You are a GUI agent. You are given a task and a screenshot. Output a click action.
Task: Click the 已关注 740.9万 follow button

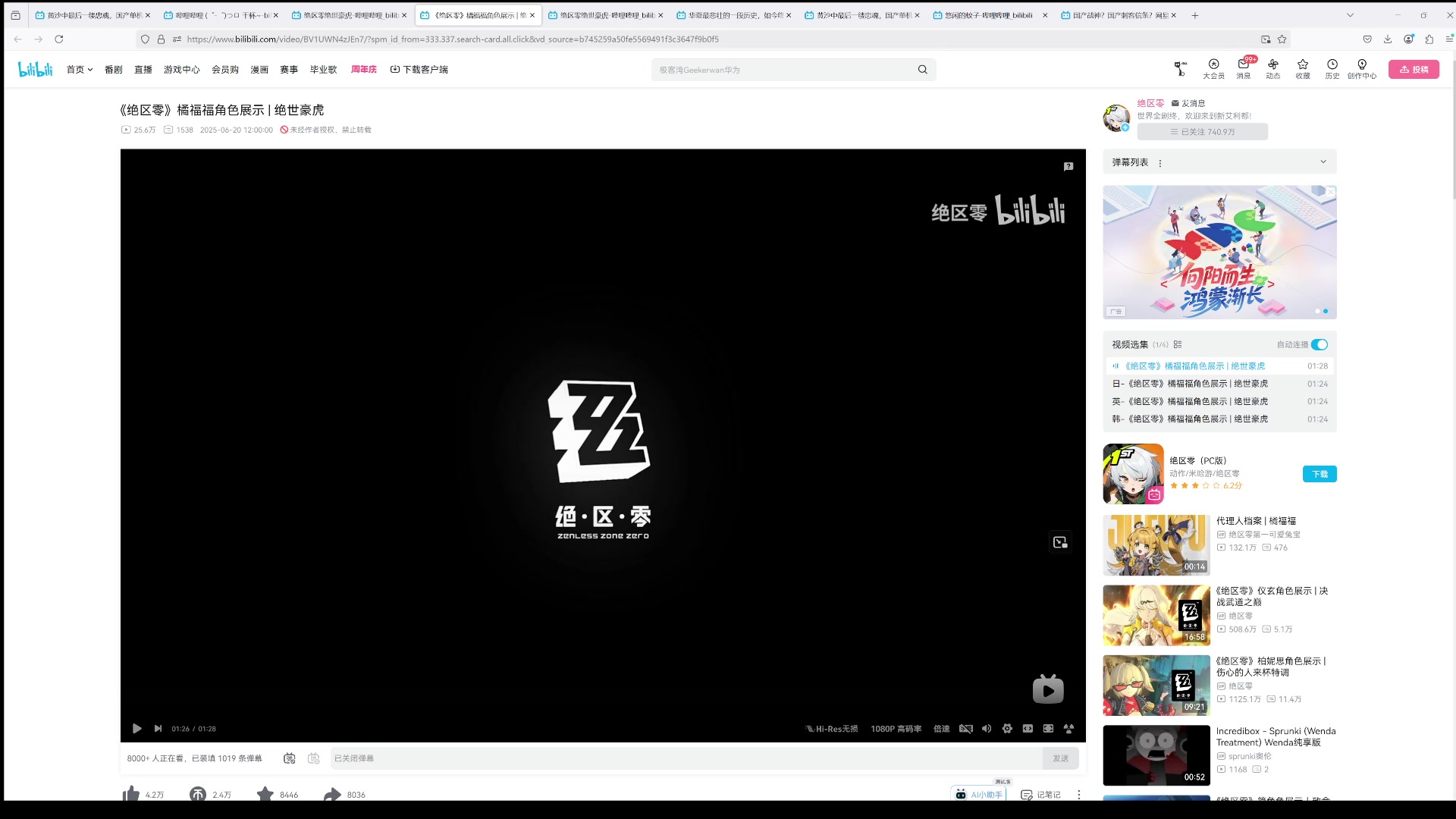[x=1202, y=132]
